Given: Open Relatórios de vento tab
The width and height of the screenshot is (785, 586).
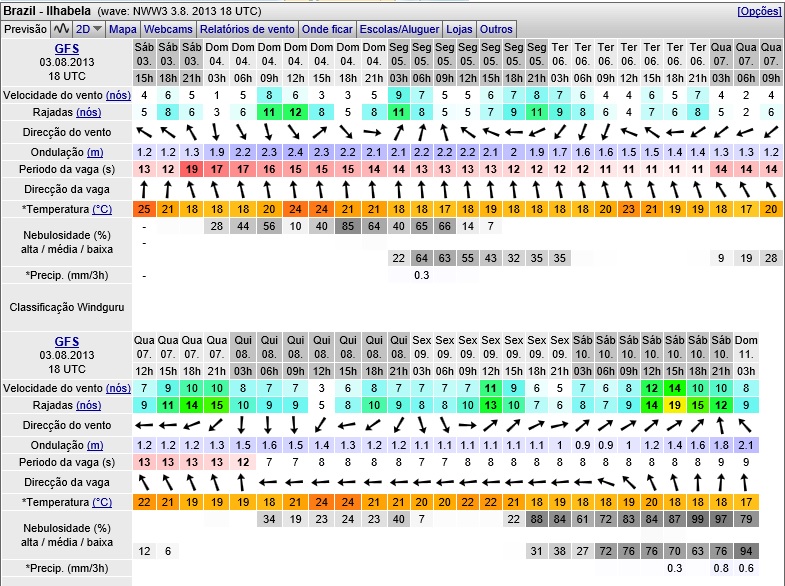Looking at the screenshot, I should [x=247, y=29].
